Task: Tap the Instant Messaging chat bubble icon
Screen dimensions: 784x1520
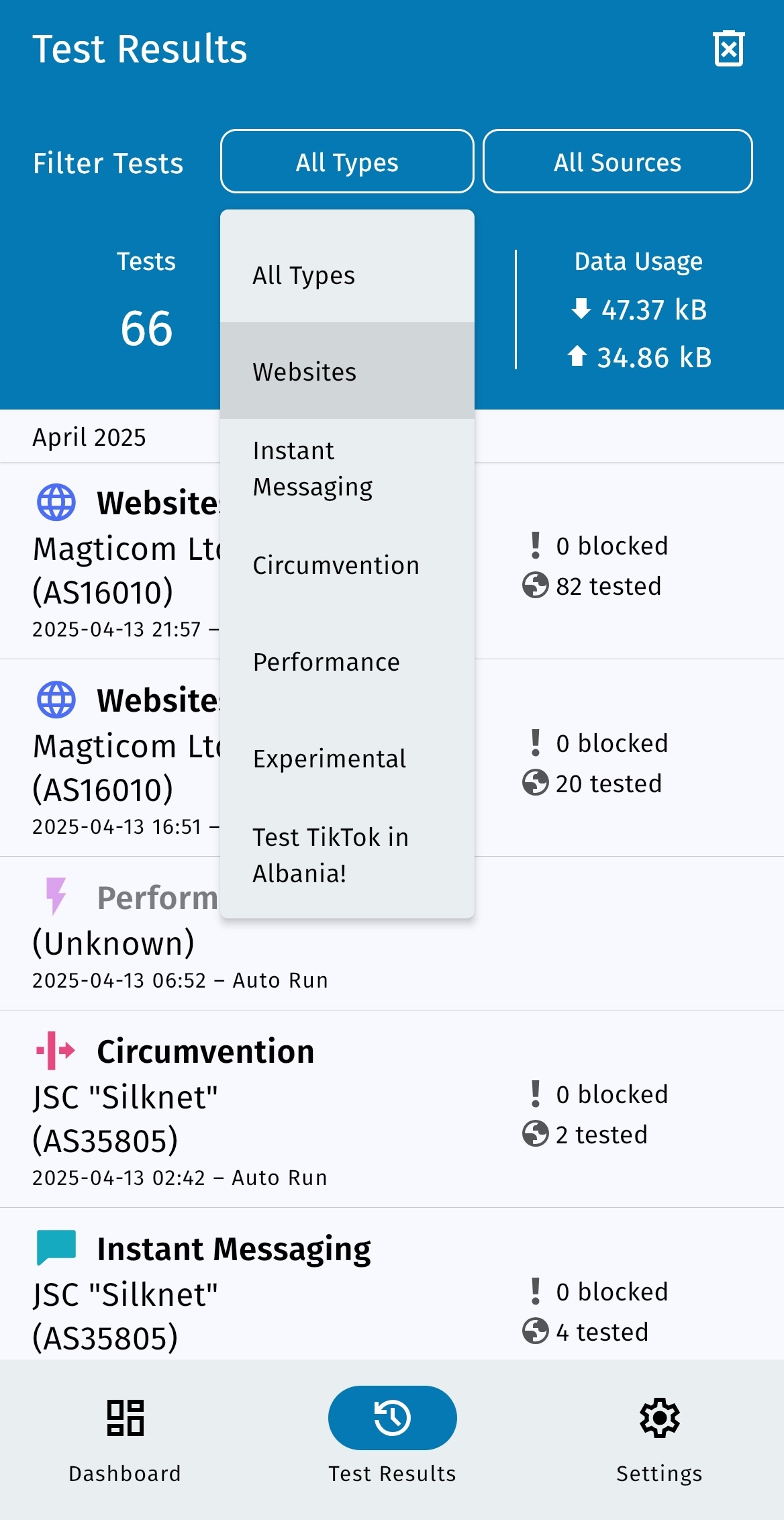Action: coord(56,1247)
